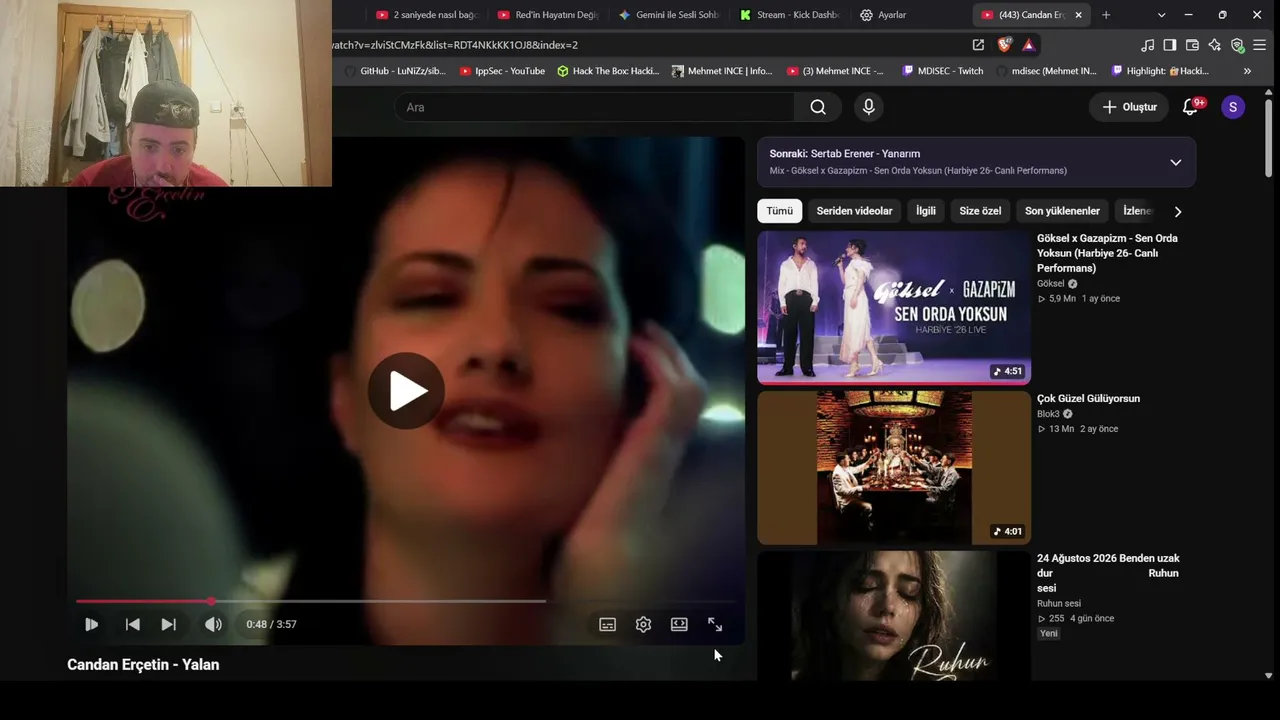Enter fullscreen mode on the video
Image resolution: width=1280 pixels, height=720 pixels.
[x=715, y=624]
